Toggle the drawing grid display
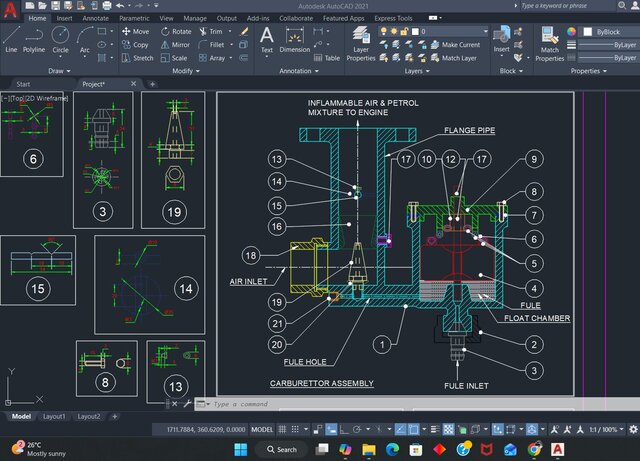This screenshot has height=461, width=640. click(282, 429)
